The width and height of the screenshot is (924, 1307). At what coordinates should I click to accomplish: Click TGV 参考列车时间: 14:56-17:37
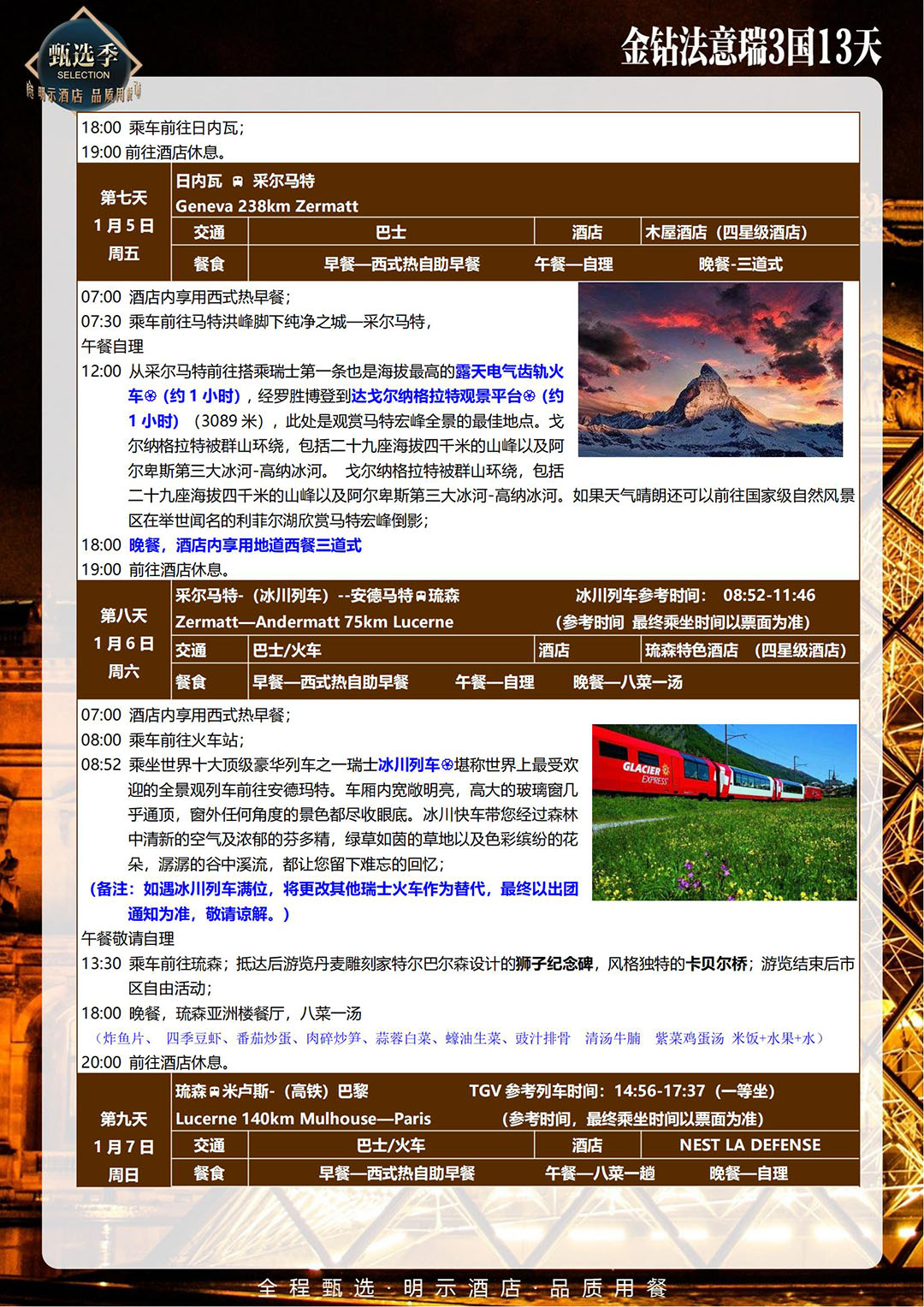point(622,1091)
